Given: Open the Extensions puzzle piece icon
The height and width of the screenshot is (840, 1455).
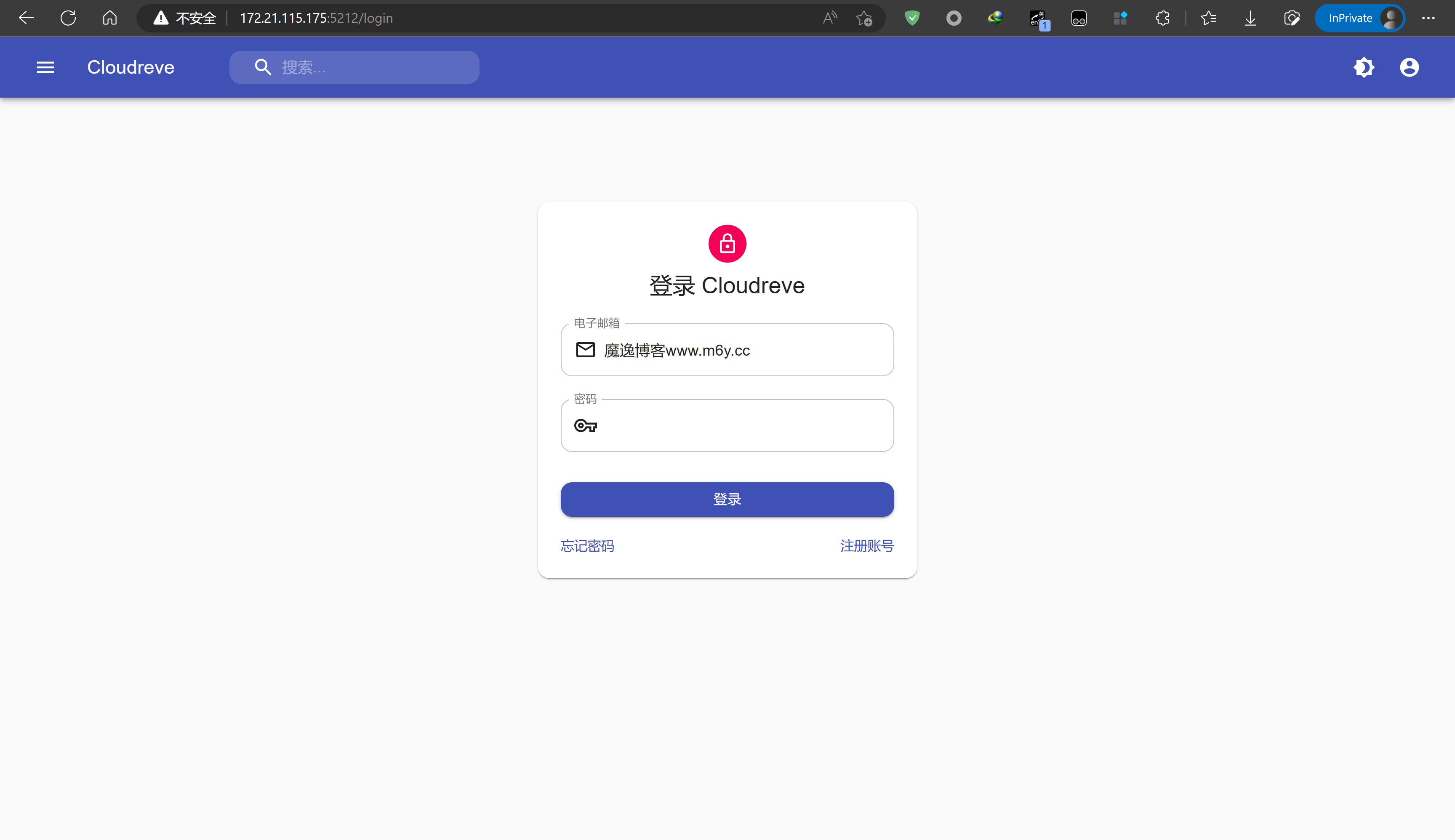Looking at the screenshot, I should (x=1162, y=19).
